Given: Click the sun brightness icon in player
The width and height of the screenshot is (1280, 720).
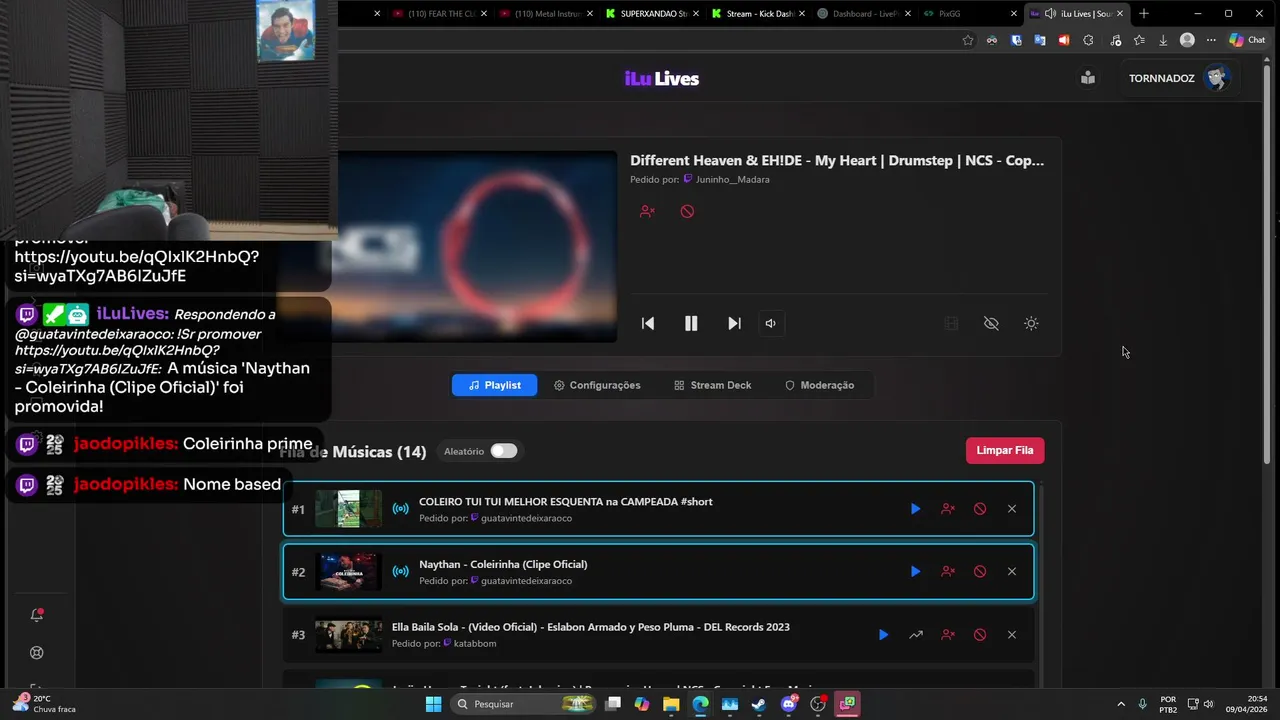Looking at the screenshot, I should coord(1031,323).
